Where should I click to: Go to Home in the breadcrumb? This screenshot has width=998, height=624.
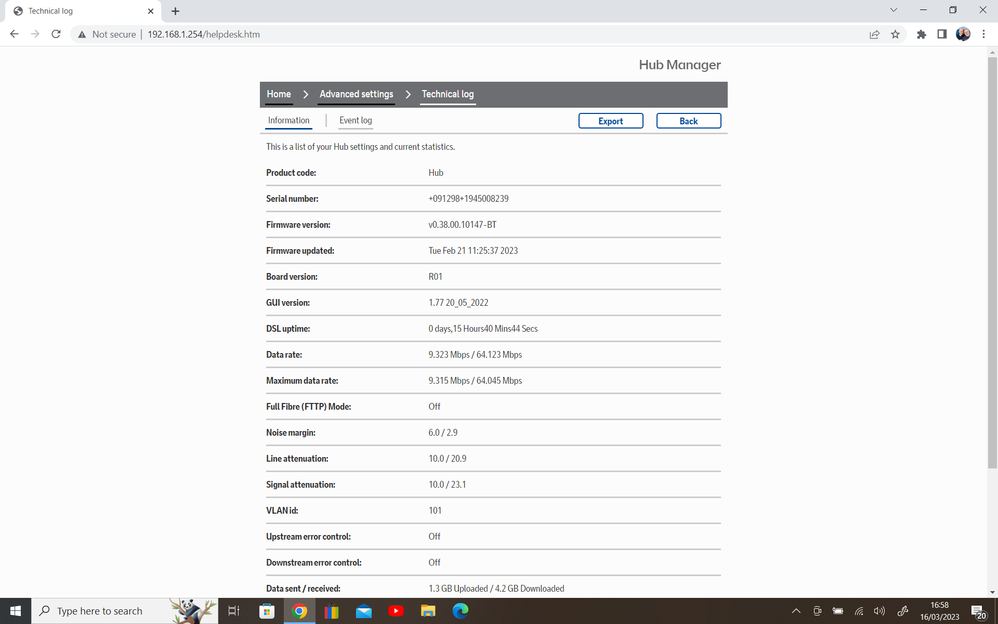point(279,94)
